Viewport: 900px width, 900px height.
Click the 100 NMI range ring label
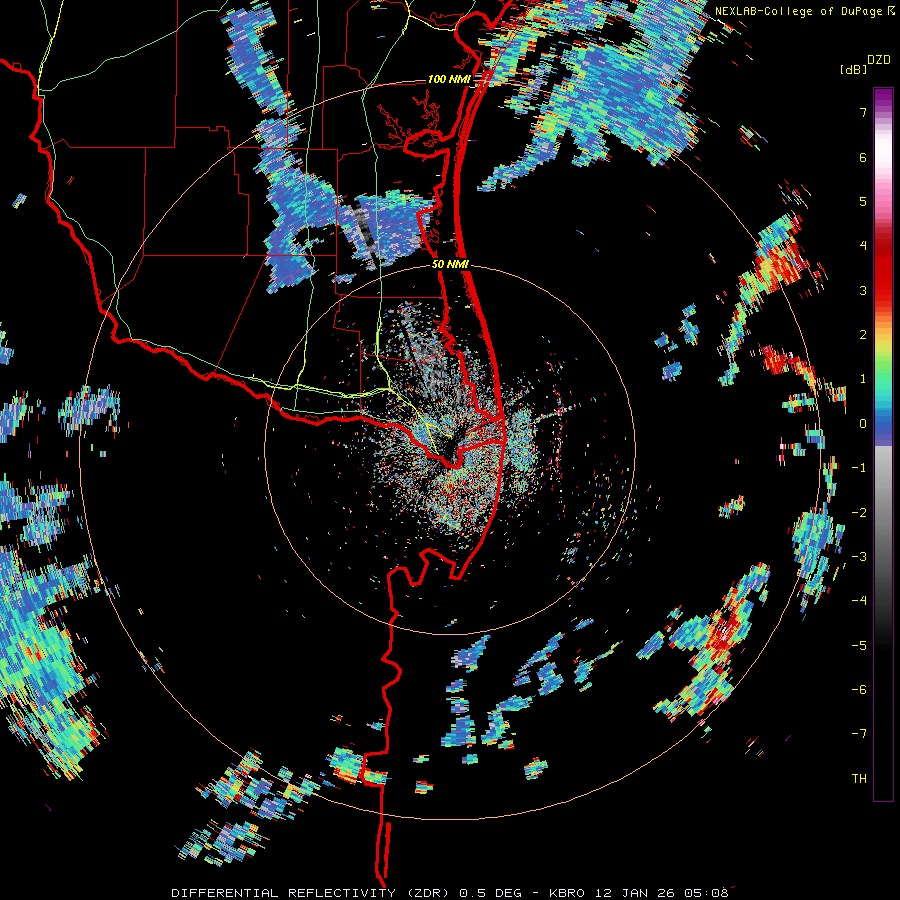448,79
